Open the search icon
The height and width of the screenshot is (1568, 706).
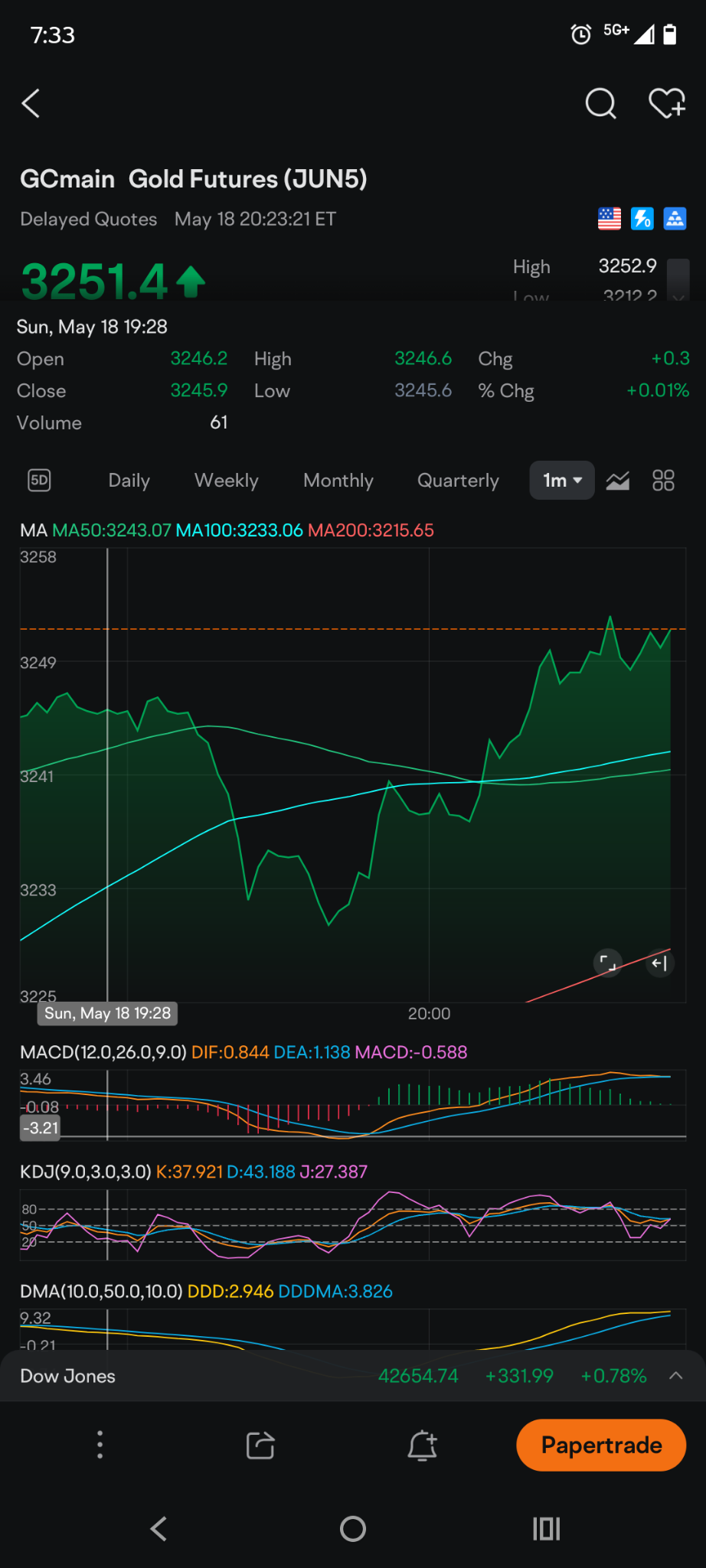[600, 103]
